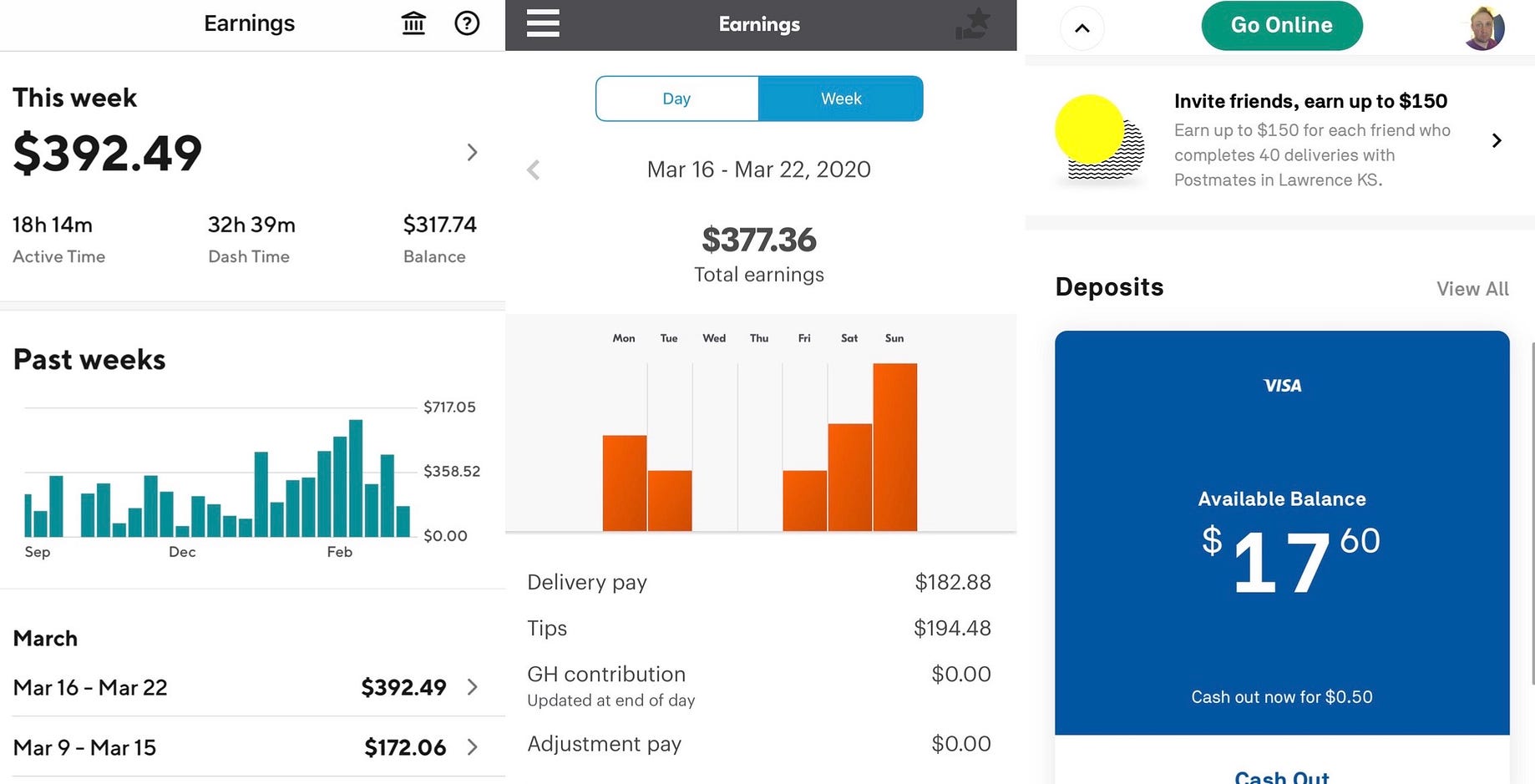Select the Tuesday bar in weekly chart
This screenshot has width=1535, height=784.
(670, 501)
